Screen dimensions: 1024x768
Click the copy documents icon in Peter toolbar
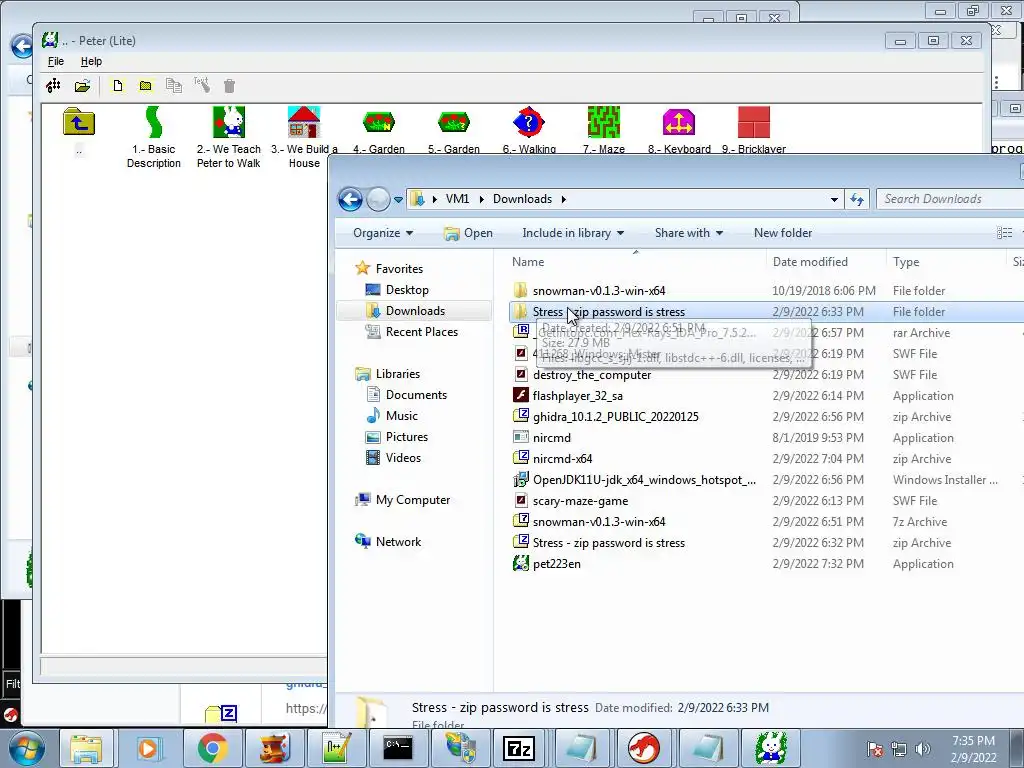coord(174,86)
